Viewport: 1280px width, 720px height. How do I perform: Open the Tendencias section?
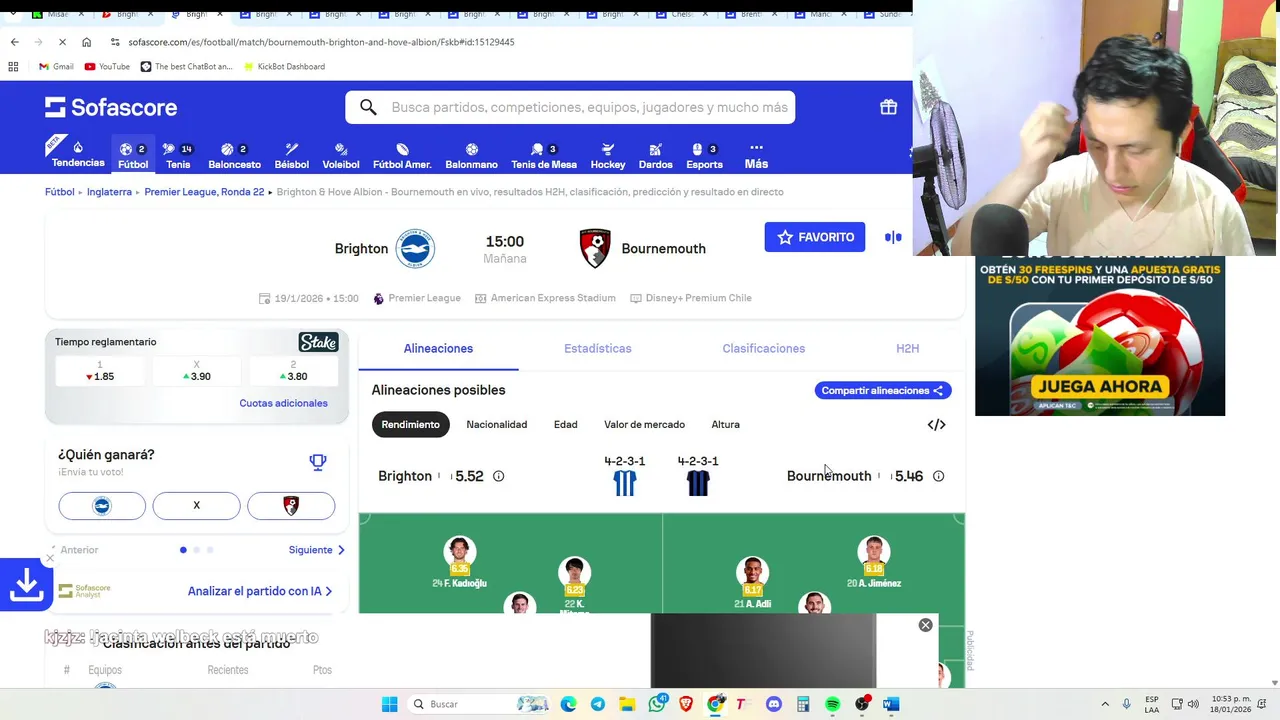click(78, 154)
